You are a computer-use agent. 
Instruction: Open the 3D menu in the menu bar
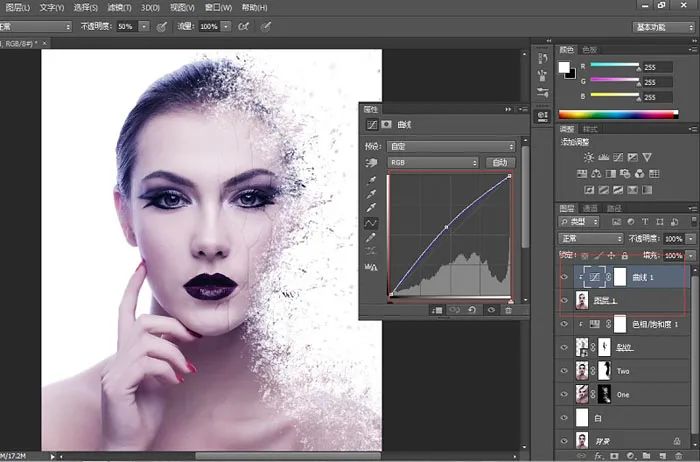tap(149, 7)
